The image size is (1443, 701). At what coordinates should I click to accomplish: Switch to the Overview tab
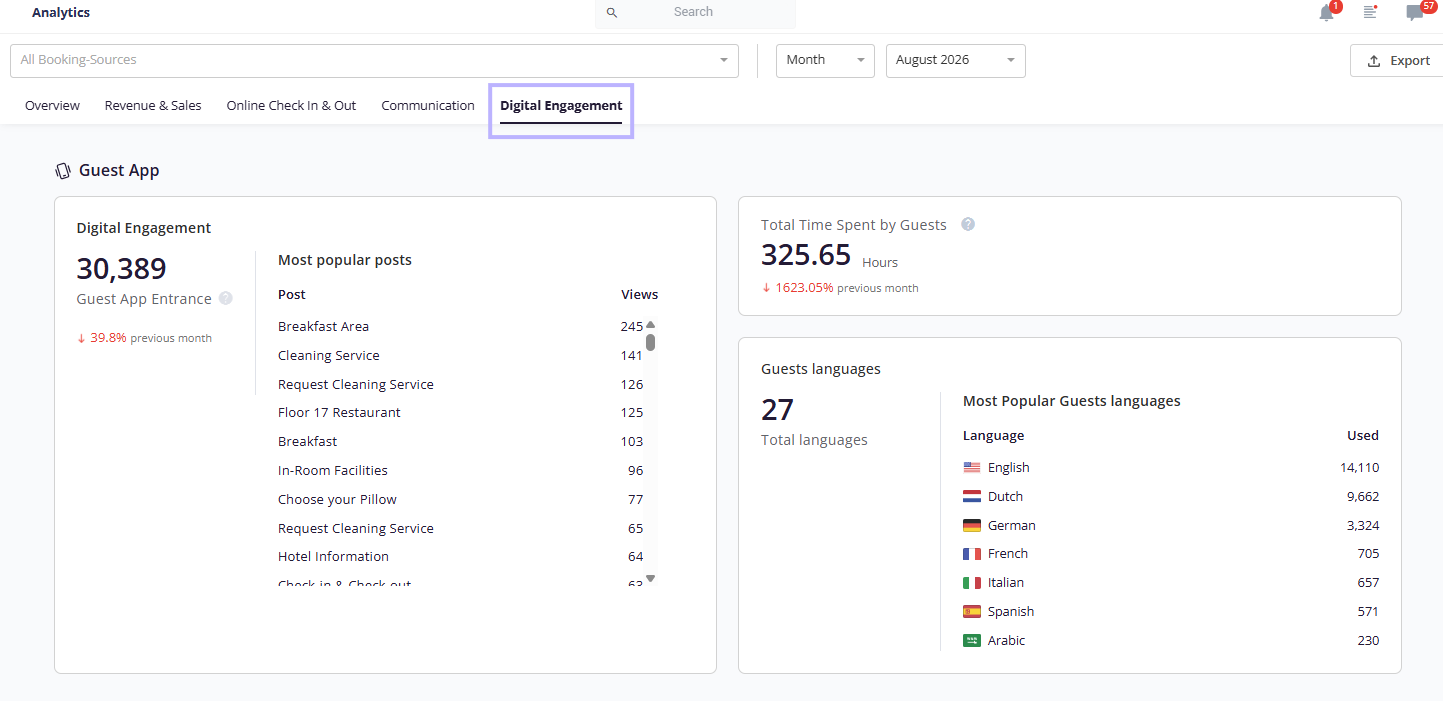click(52, 105)
